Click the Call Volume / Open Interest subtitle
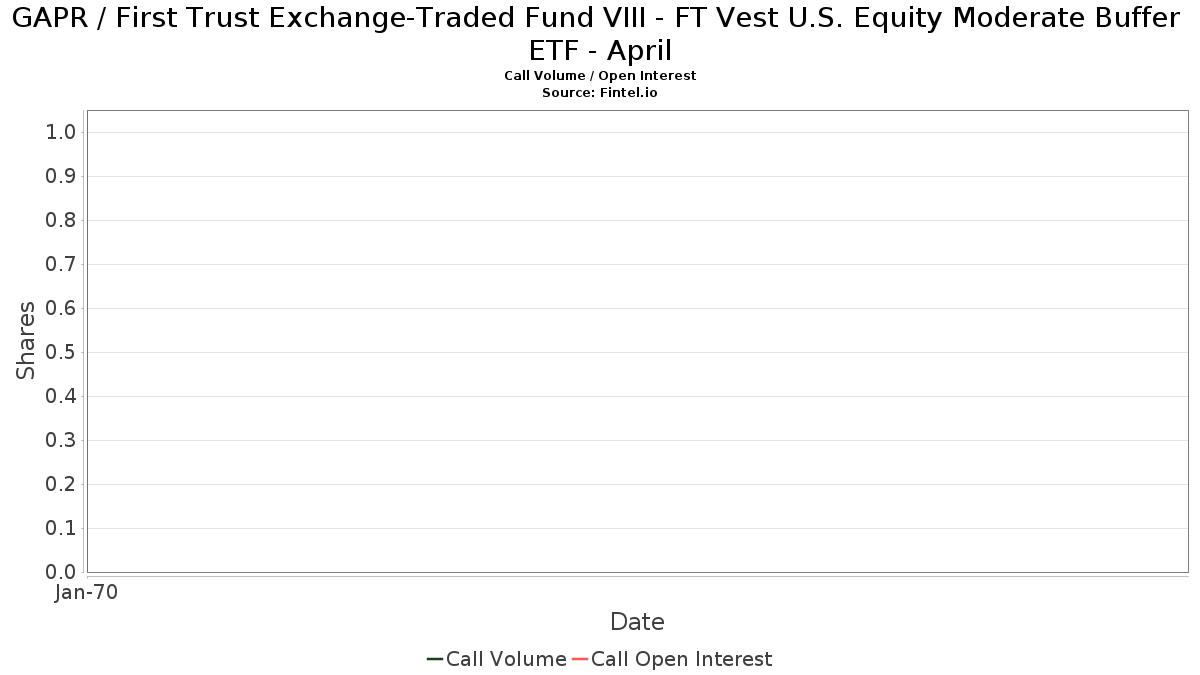This screenshot has width=1200, height=675. click(600, 75)
